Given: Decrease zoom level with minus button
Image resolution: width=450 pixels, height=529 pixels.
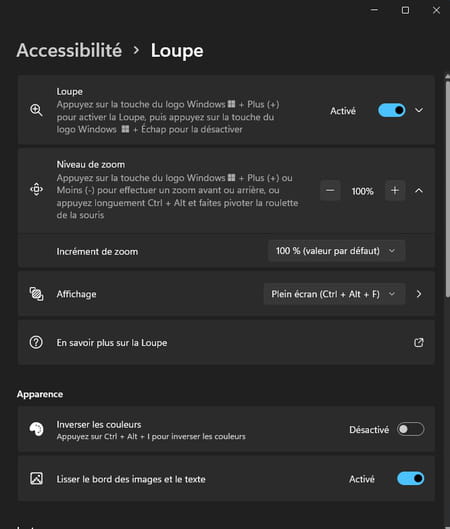Looking at the screenshot, I should point(330,191).
